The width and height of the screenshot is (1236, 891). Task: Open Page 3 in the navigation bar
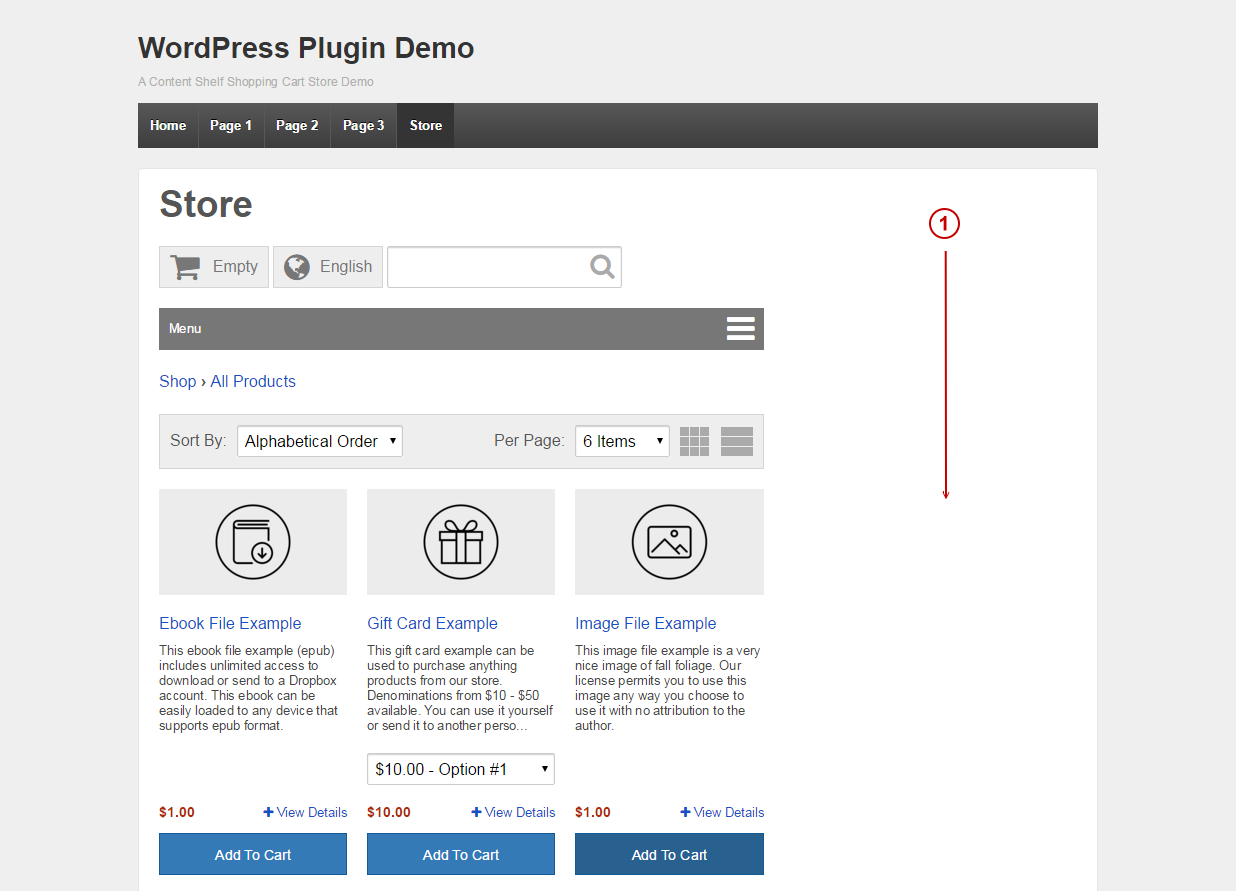[x=364, y=125]
